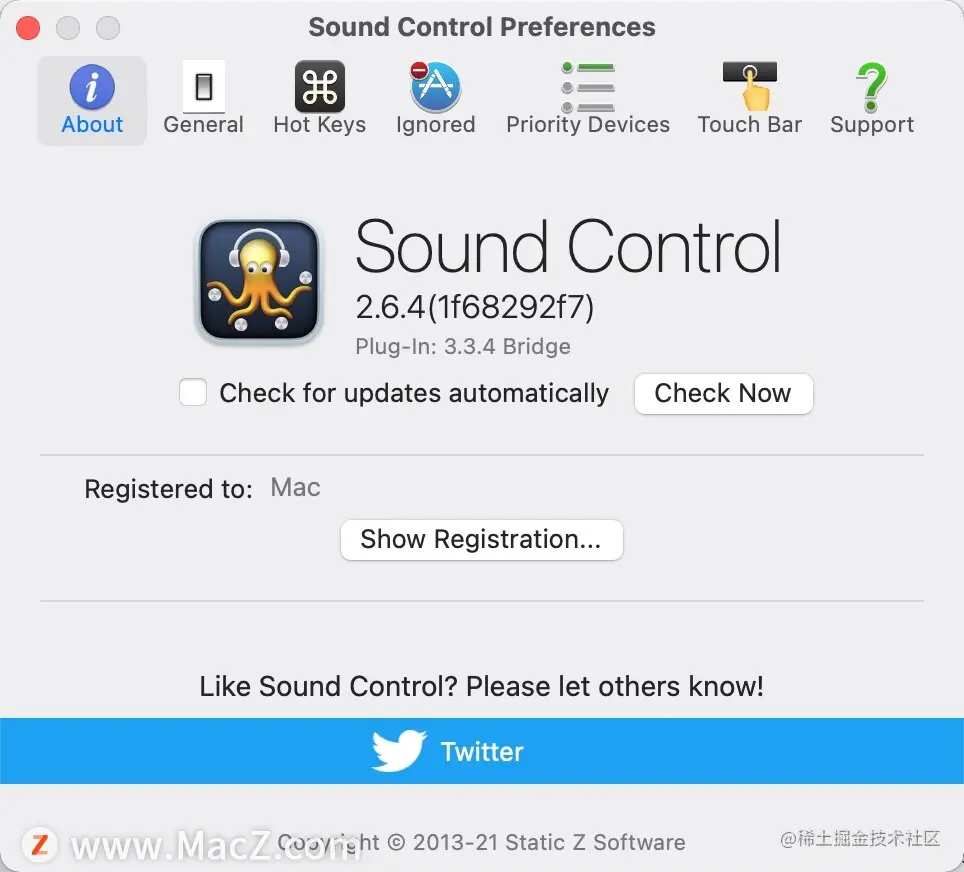Open the Ignored apps icon

click(435, 87)
